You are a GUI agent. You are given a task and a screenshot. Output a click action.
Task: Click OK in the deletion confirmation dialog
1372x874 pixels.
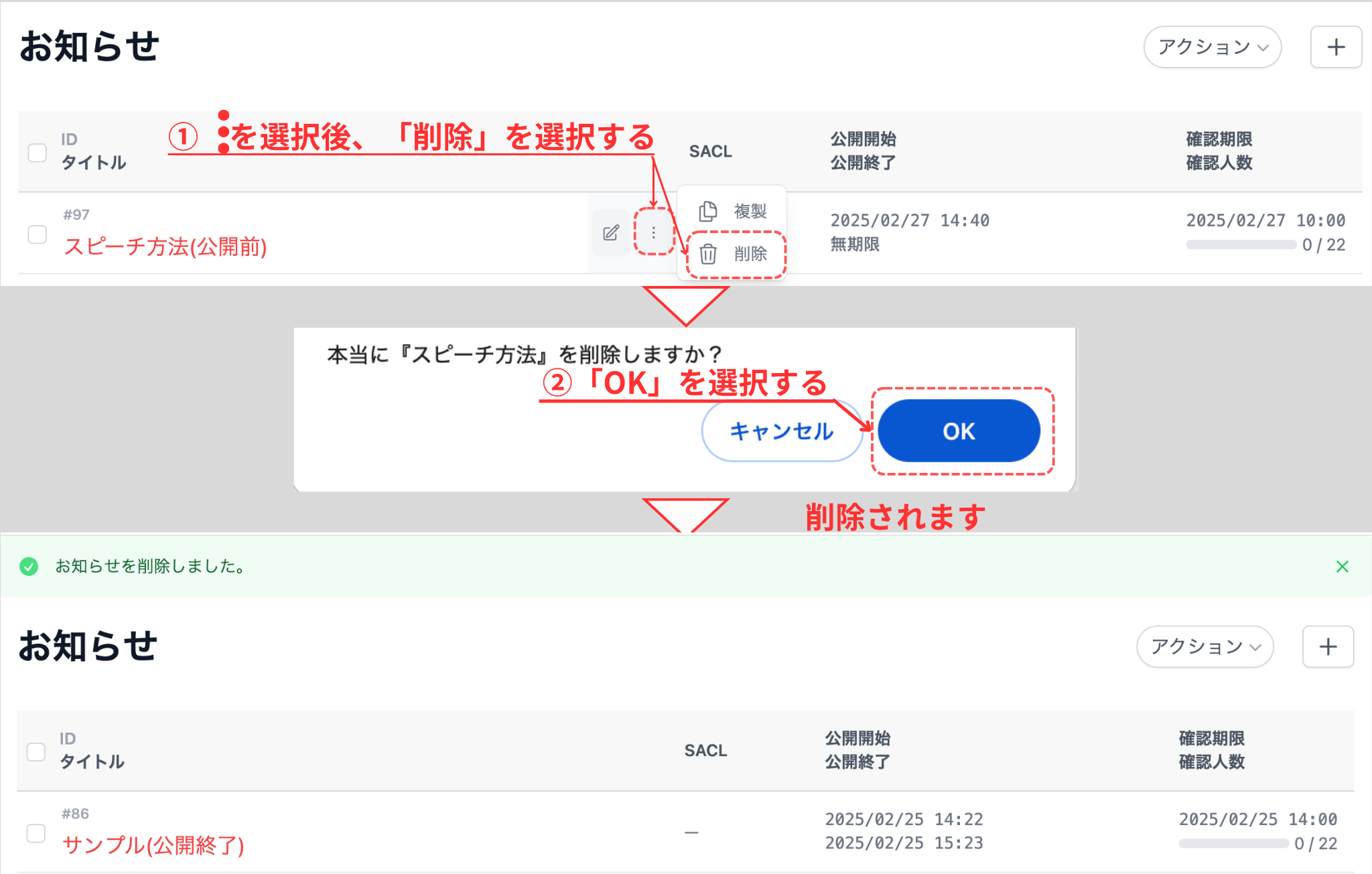959,431
